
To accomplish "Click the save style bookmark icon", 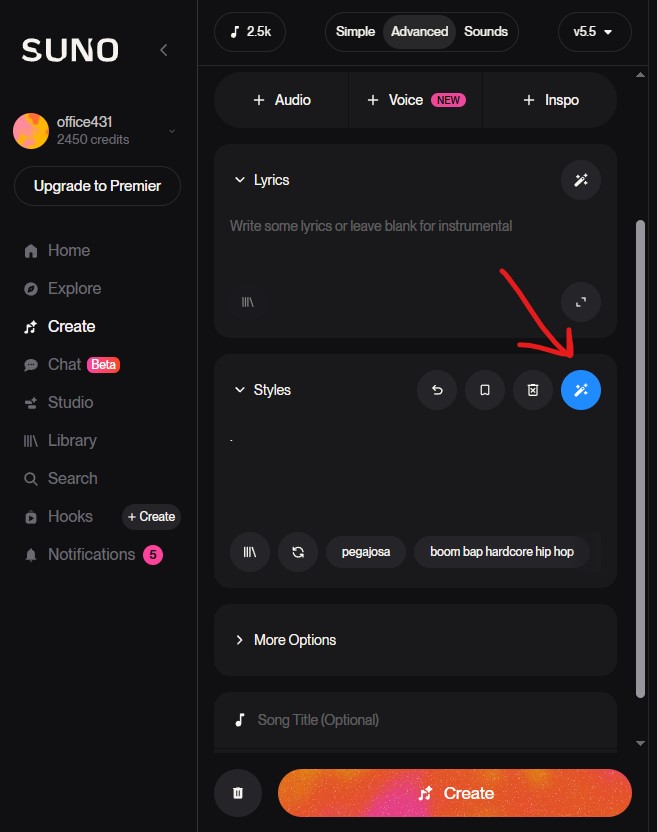I will [x=485, y=390].
